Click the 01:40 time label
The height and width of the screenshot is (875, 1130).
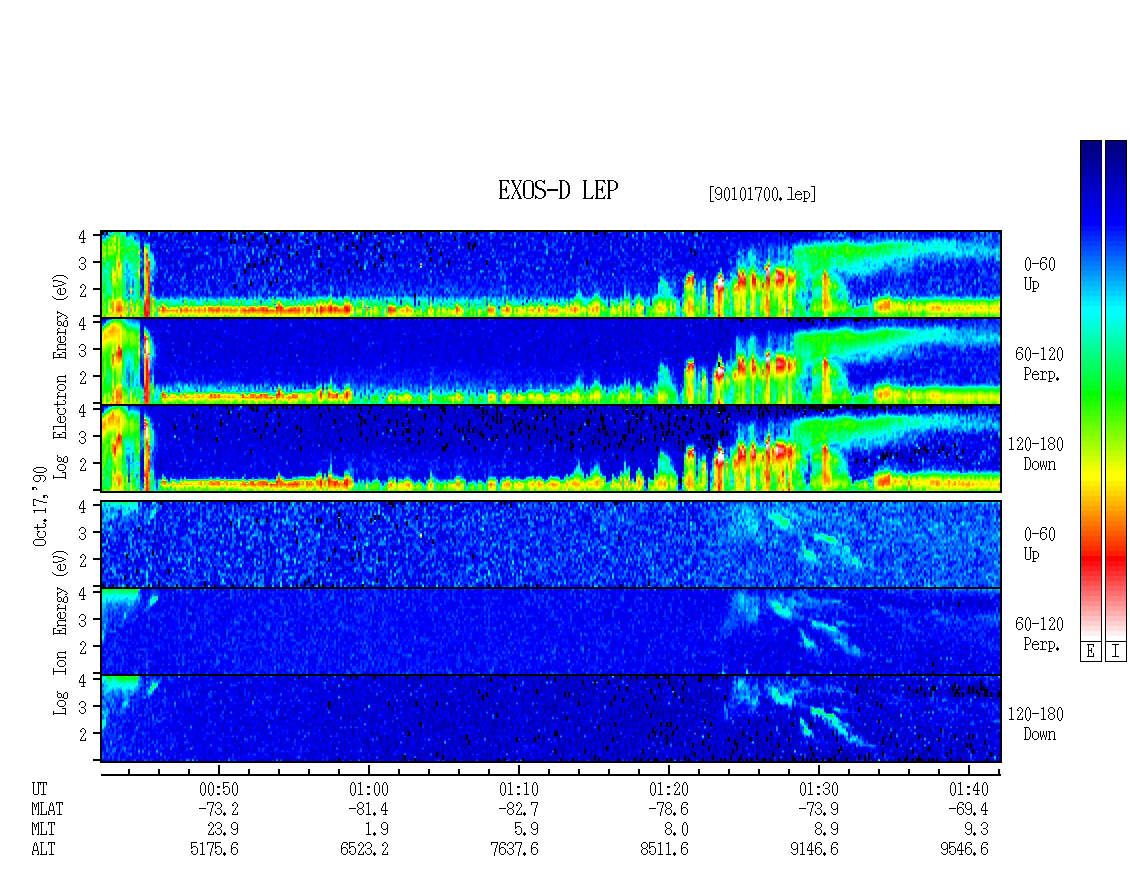click(969, 789)
